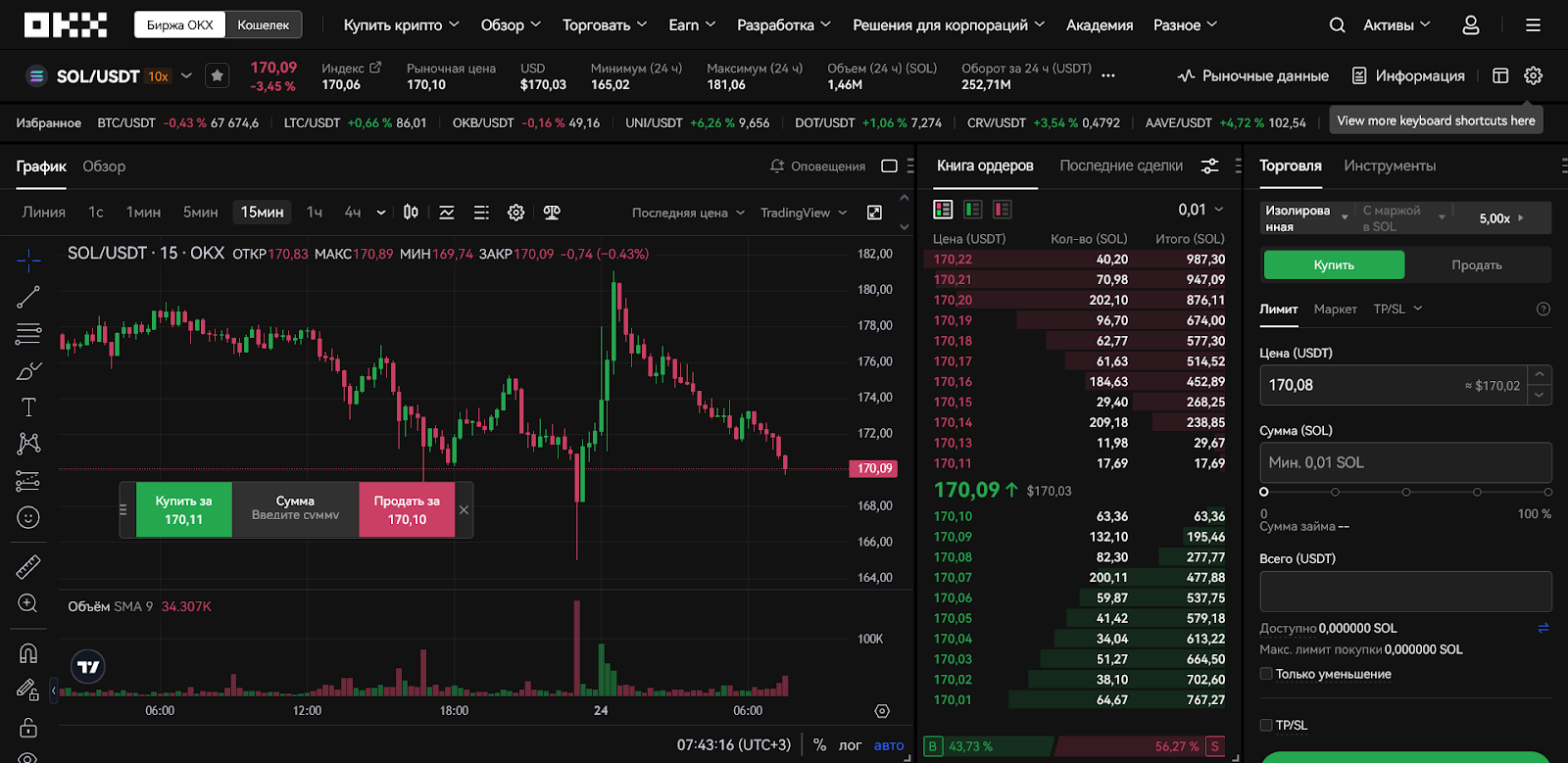1568x763 pixels.
Task: Switch to chart Обзор tab
Action: coord(104,167)
